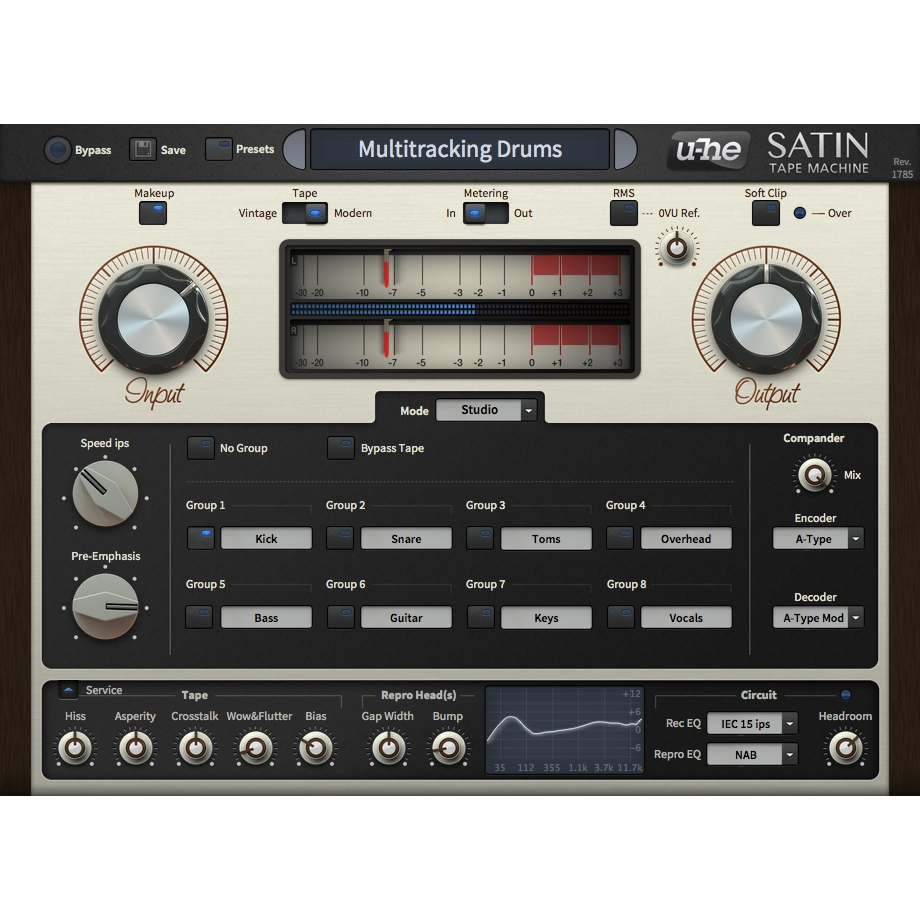Flip the In/Out metering switch

pos(486,213)
